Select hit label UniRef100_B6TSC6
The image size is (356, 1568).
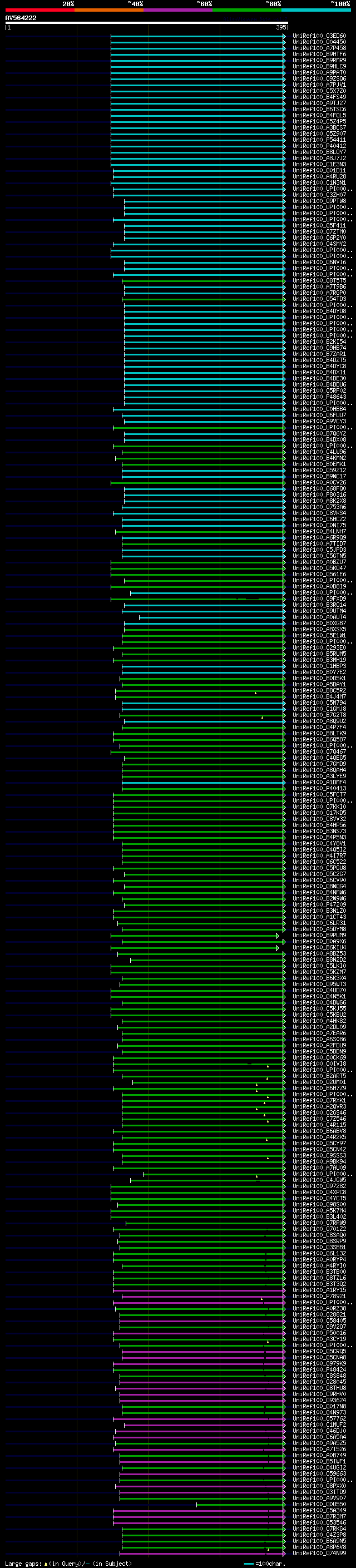pyautogui.click(x=319, y=109)
